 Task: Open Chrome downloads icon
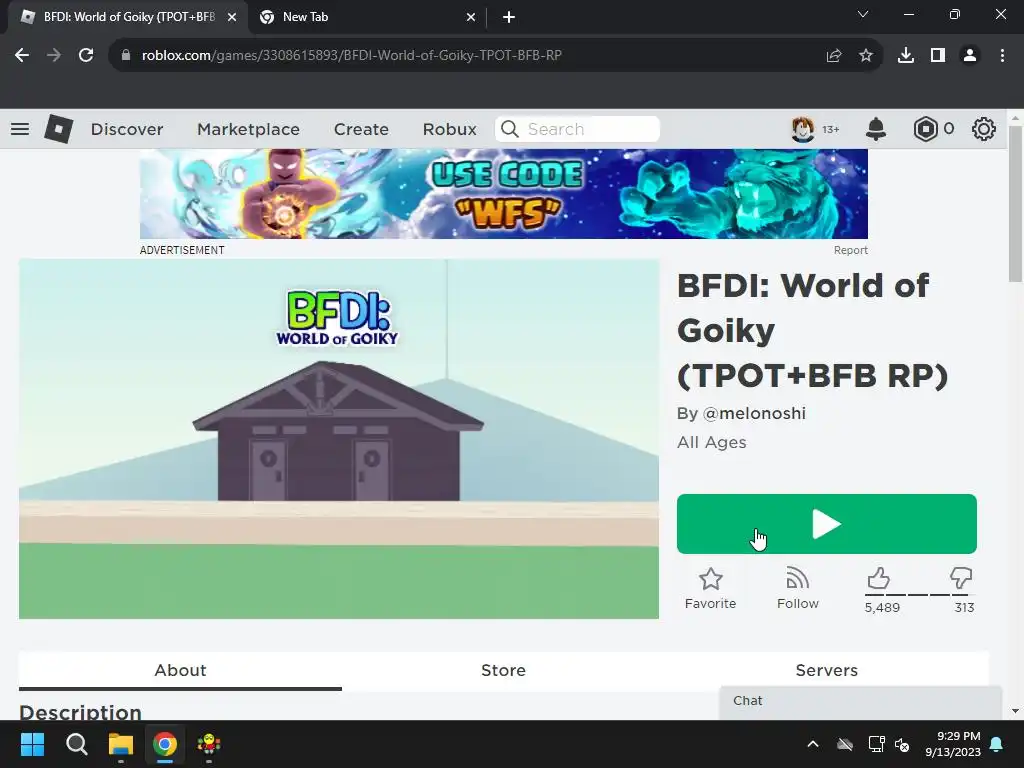(x=906, y=56)
